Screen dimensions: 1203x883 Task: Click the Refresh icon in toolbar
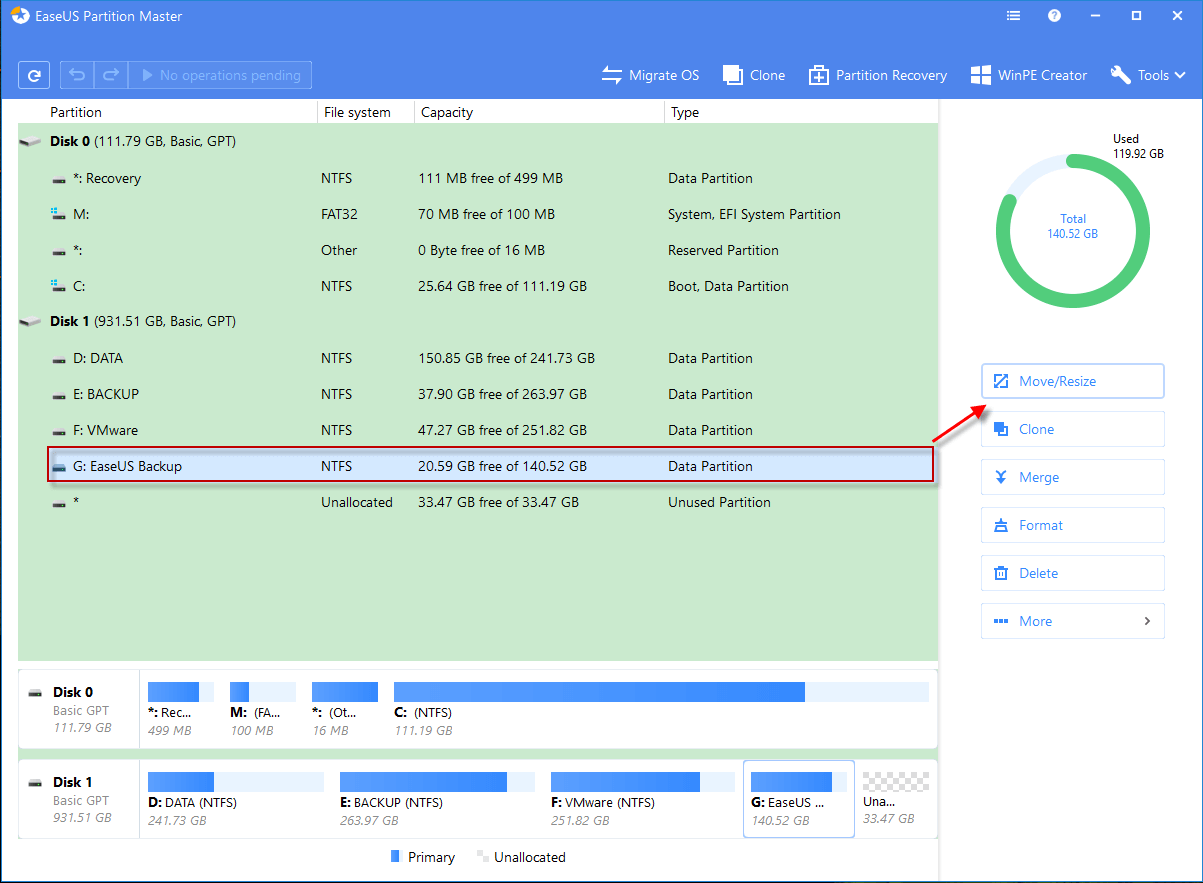coord(34,75)
